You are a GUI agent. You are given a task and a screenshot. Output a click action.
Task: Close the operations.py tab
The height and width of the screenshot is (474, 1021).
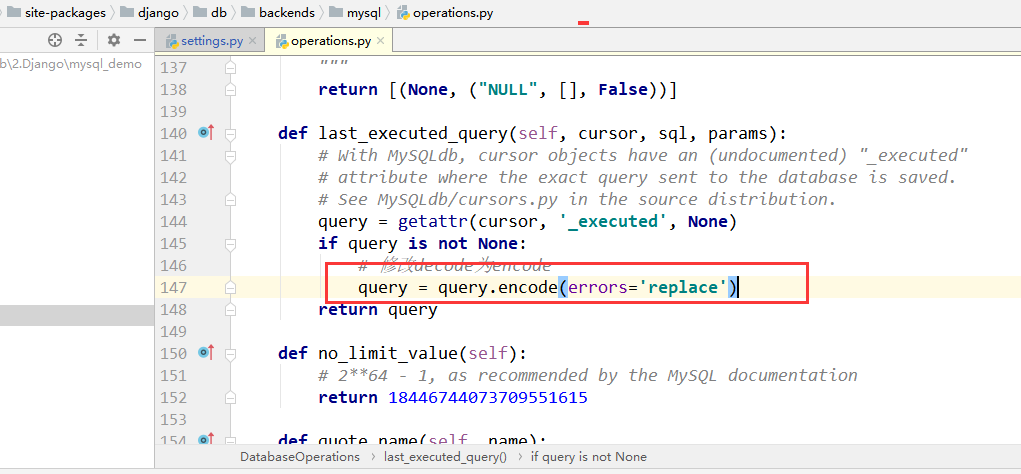[381, 41]
